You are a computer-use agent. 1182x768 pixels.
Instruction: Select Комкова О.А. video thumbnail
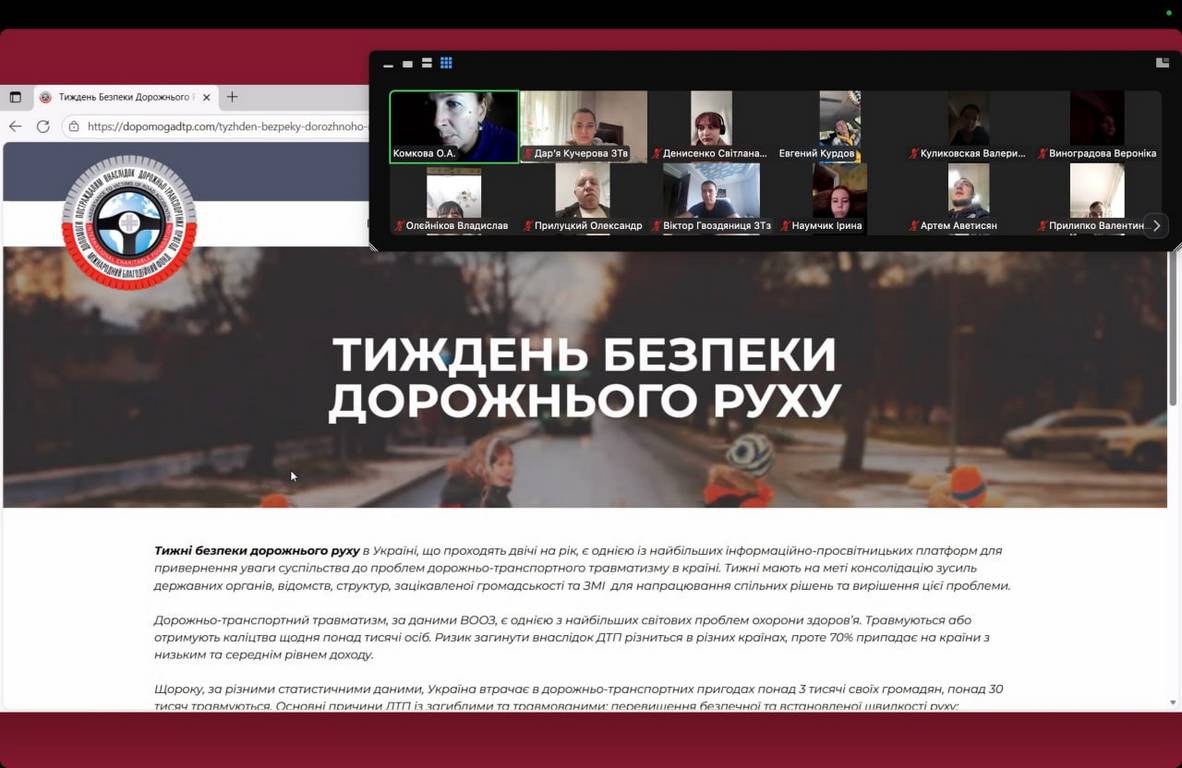pyautogui.click(x=454, y=126)
